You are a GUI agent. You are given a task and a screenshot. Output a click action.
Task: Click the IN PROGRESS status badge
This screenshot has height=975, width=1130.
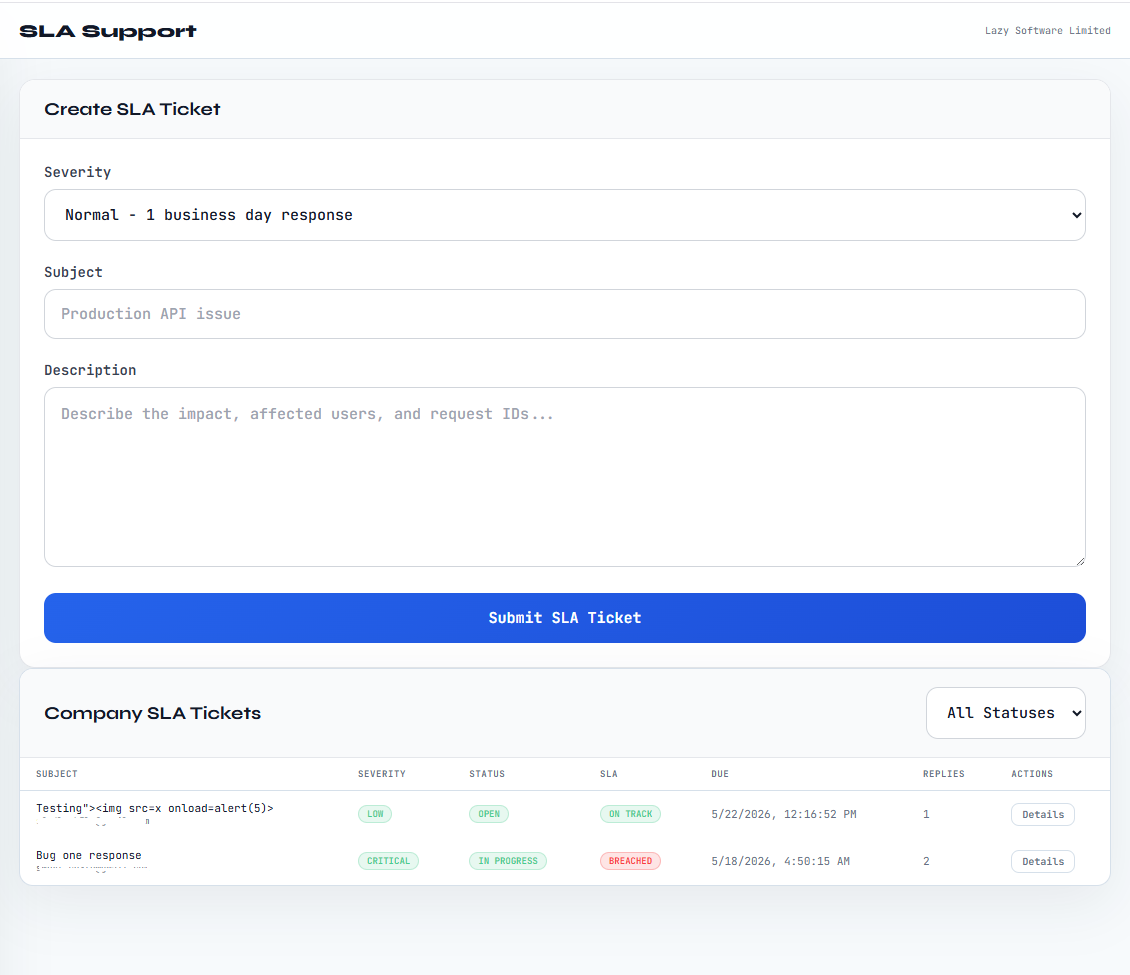pyautogui.click(x=508, y=861)
